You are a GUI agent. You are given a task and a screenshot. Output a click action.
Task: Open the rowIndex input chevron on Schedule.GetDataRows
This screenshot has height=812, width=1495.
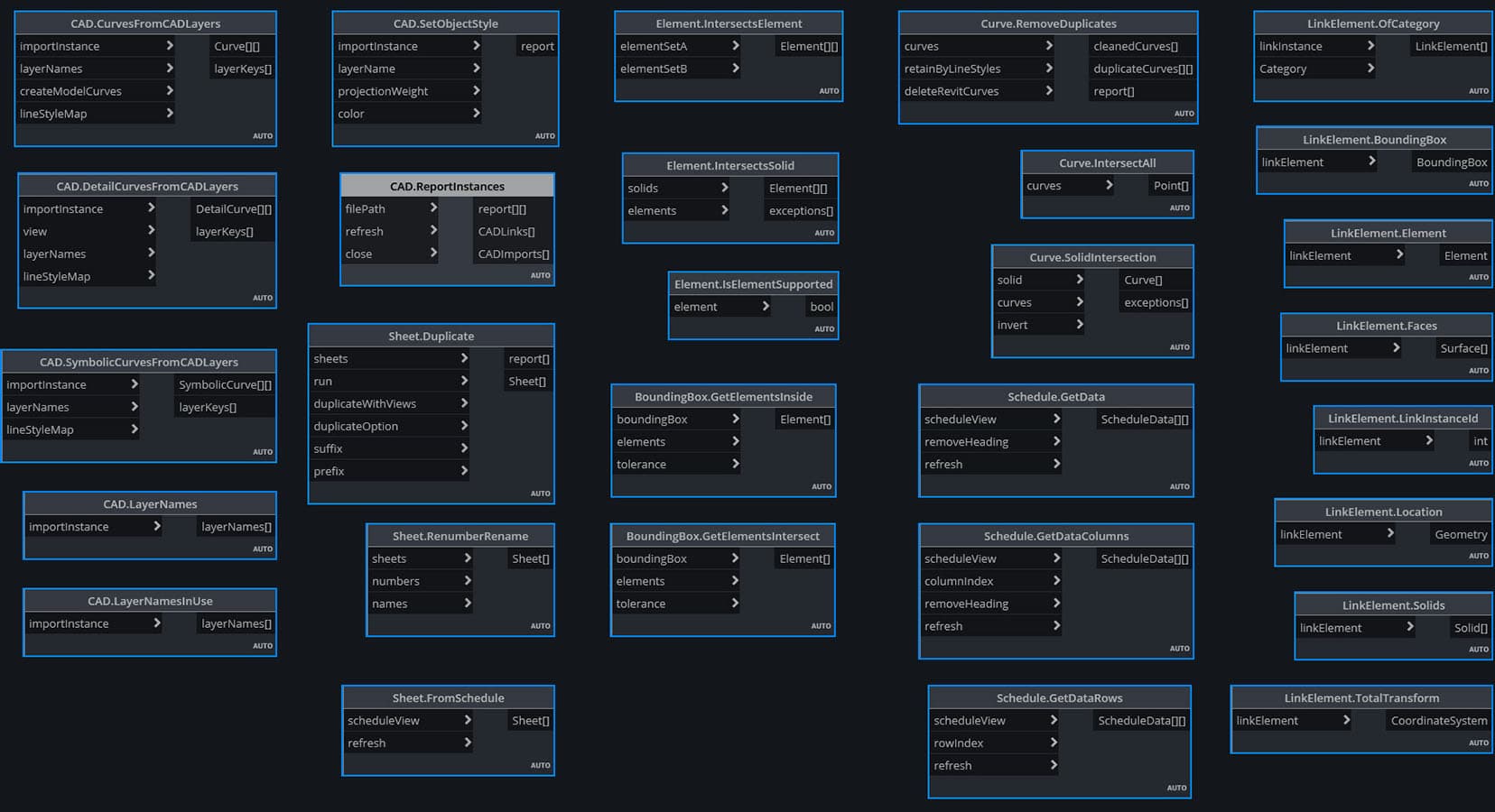(1052, 743)
